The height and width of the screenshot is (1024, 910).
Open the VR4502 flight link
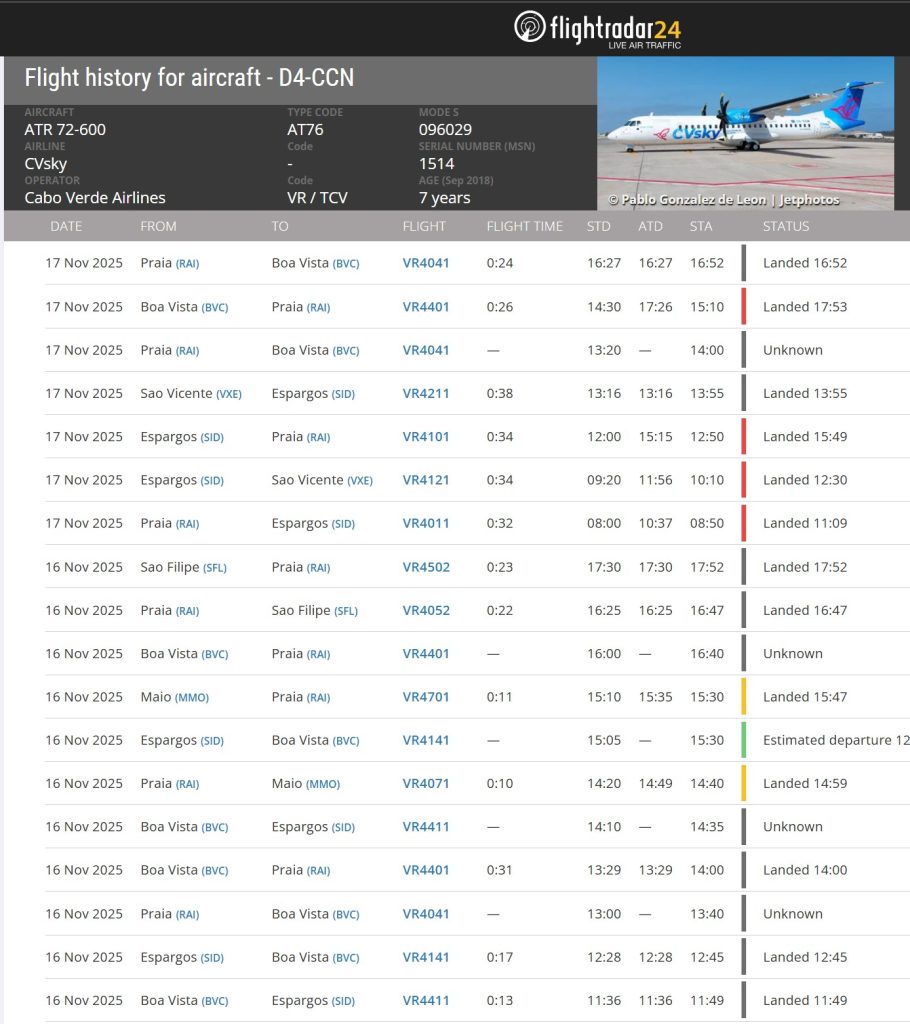[x=426, y=567]
